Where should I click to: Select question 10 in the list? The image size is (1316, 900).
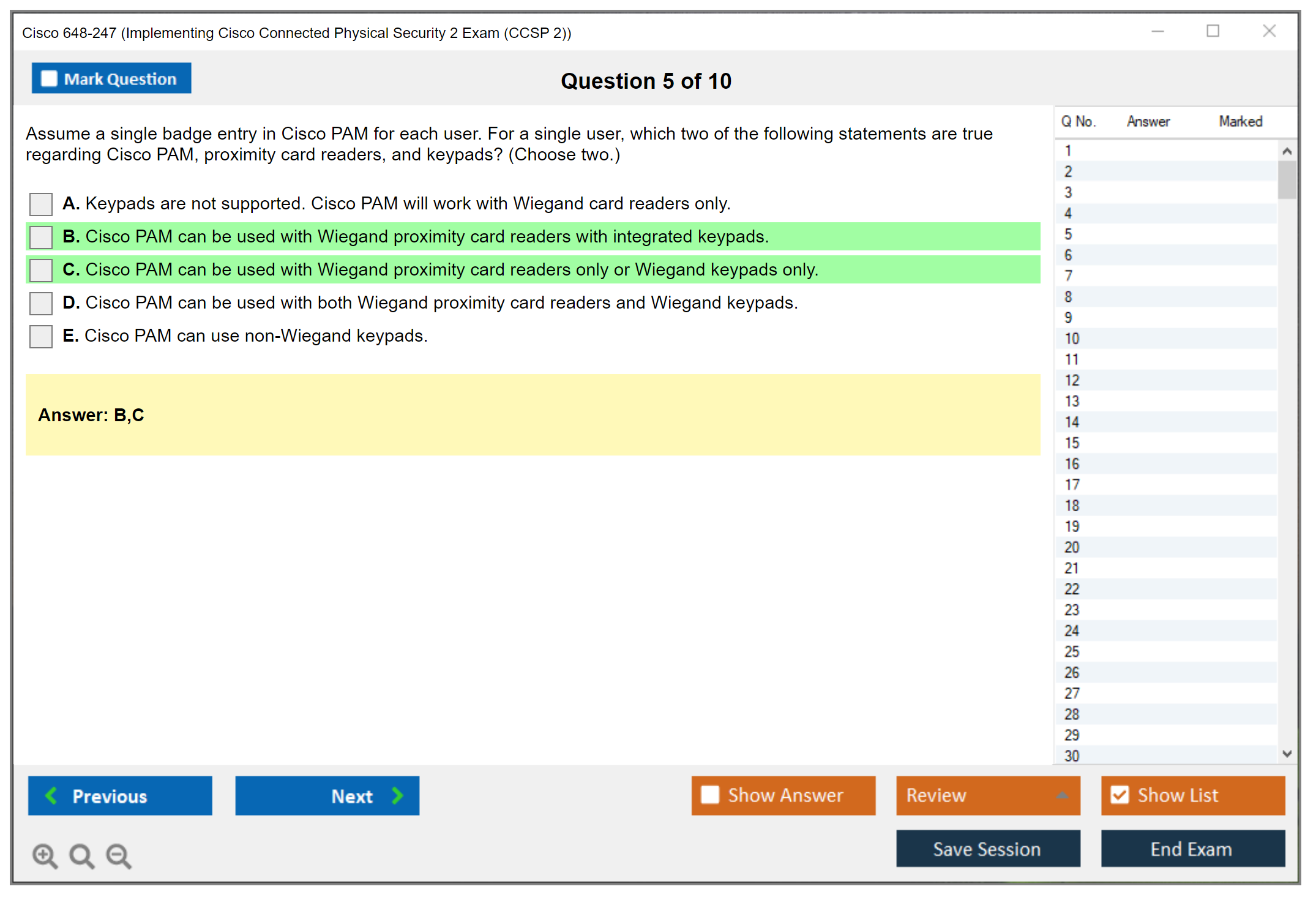coord(1072,339)
